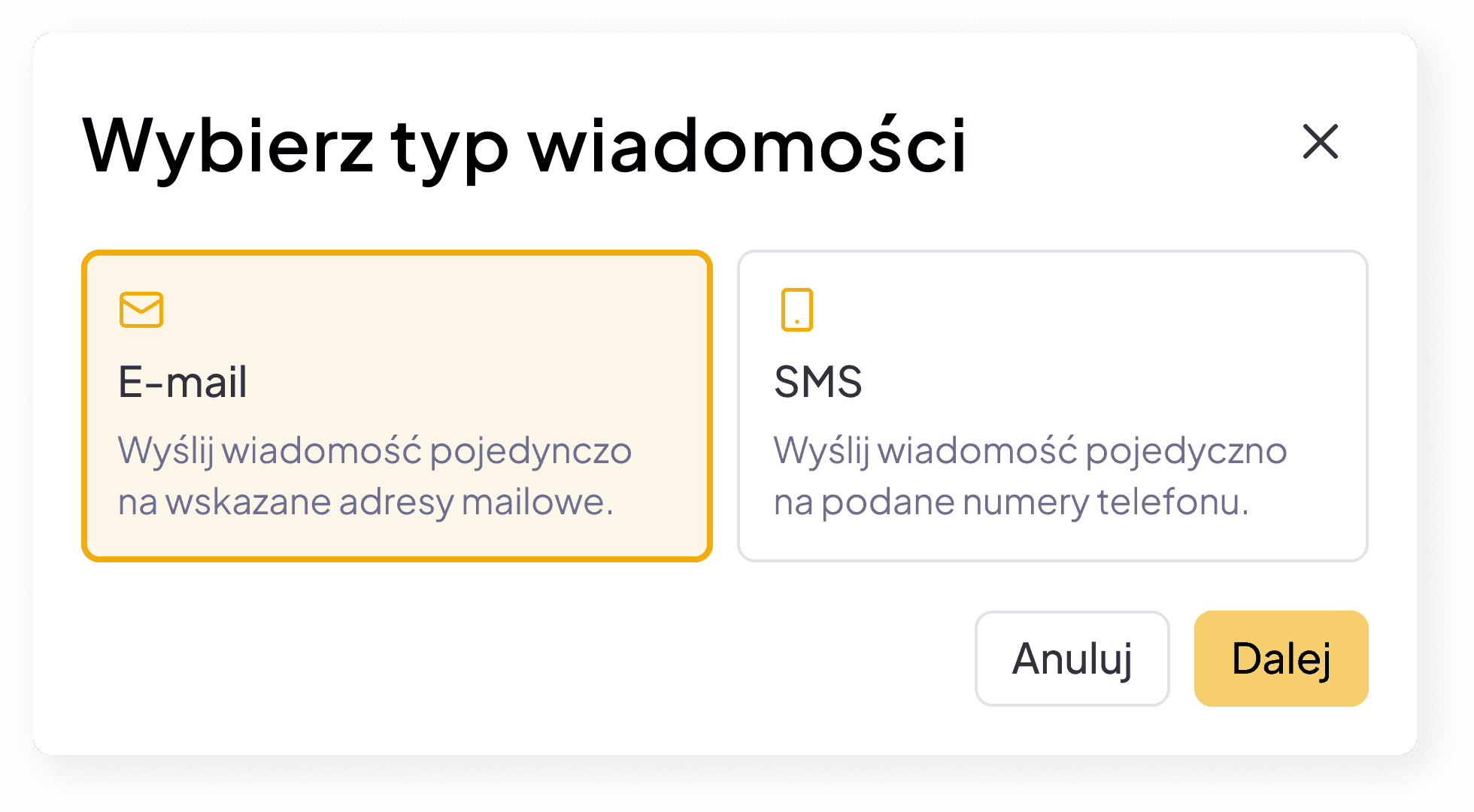Click the dialog title "Wybierz typ wiadomości"
Viewport: 1474px width, 812px height.
click(x=524, y=146)
